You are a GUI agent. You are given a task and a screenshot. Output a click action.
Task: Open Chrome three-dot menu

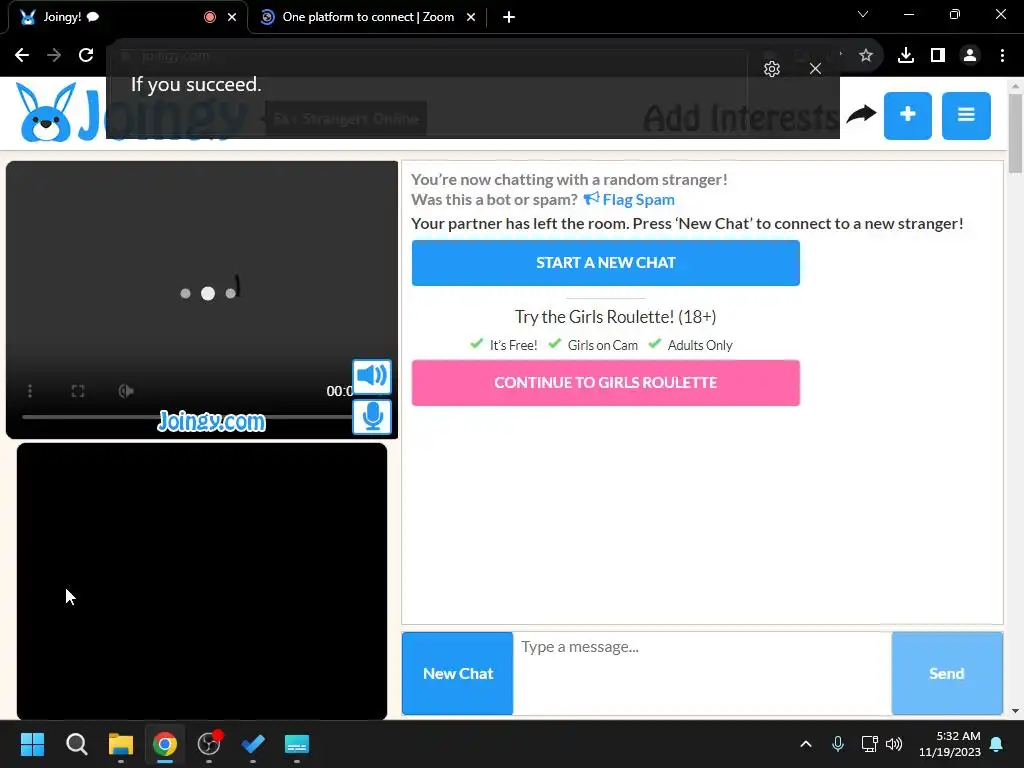[x=1002, y=55]
